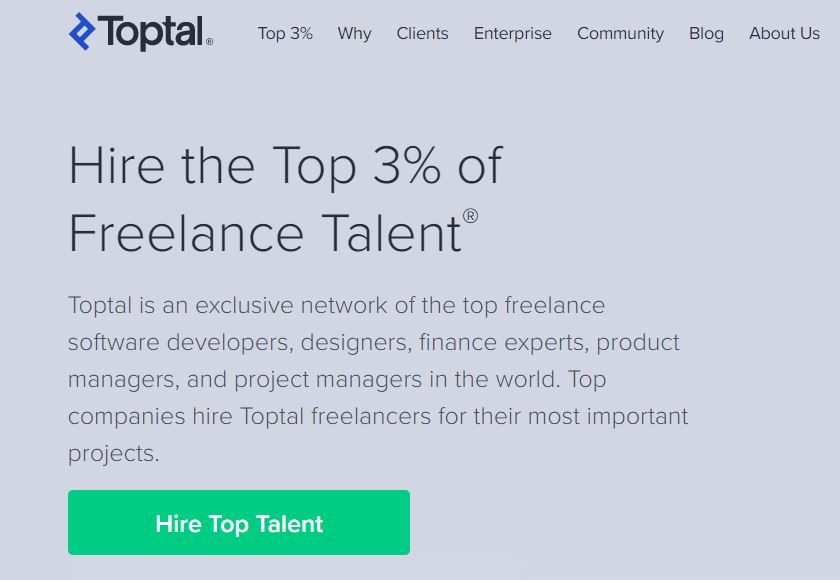Navigate to About Us
This screenshot has width=840, height=580.
coord(784,33)
